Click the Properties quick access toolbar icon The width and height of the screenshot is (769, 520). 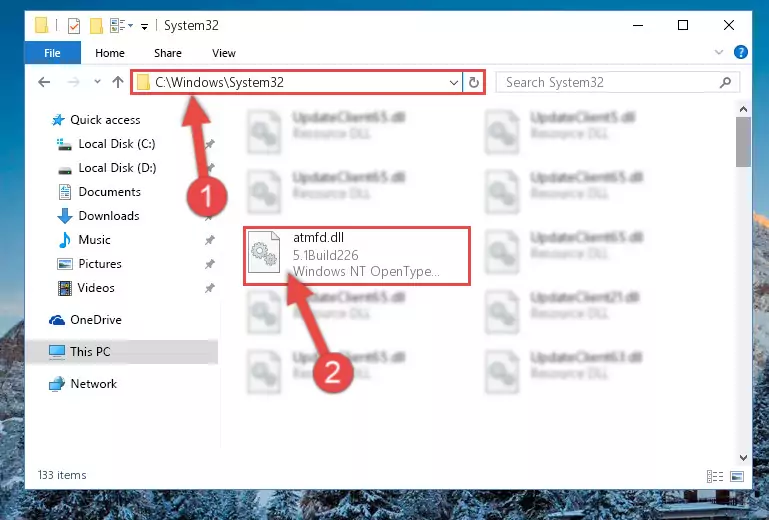(x=74, y=26)
